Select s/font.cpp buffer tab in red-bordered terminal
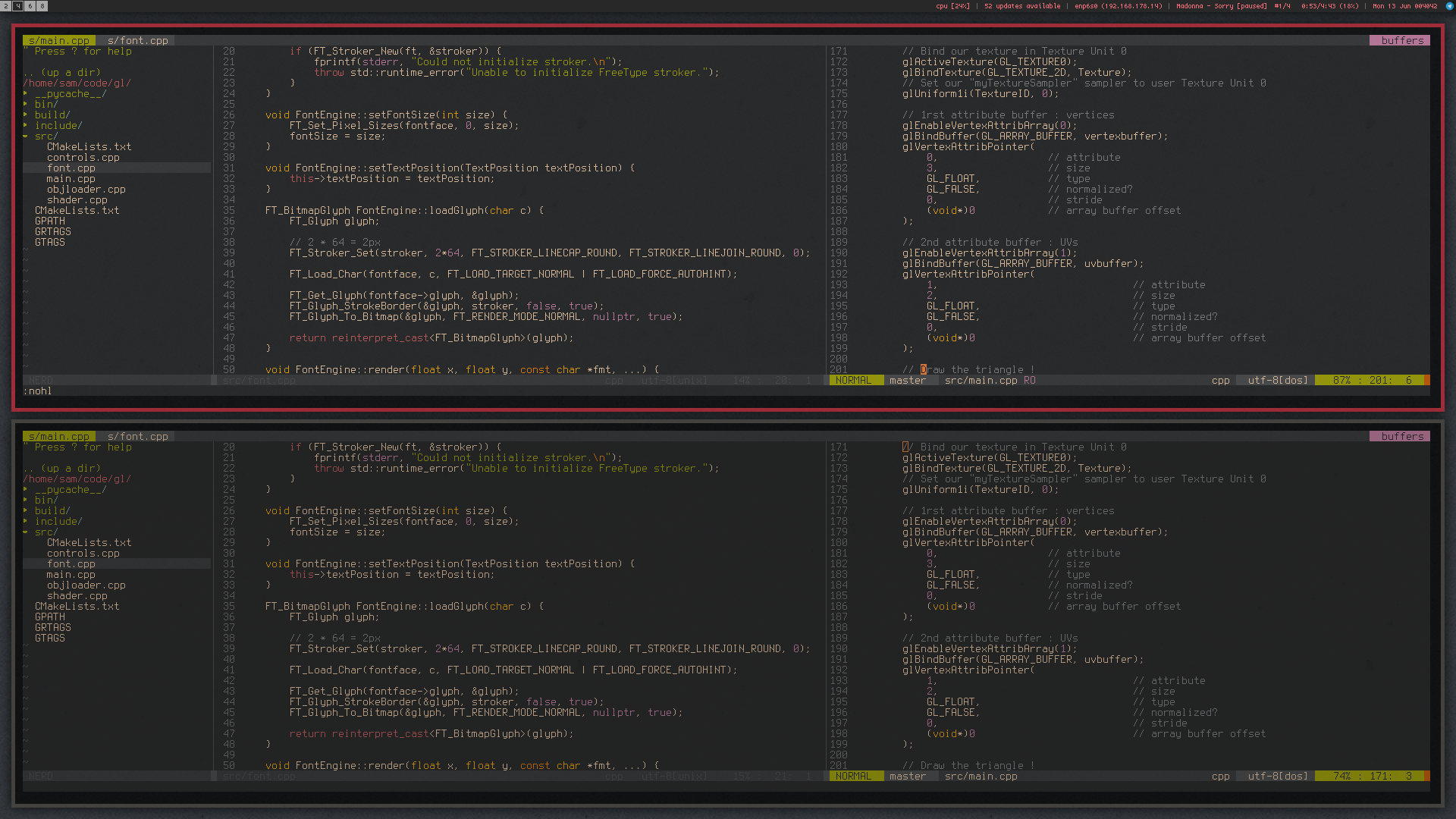Viewport: 1456px width, 819px height. pos(137,41)
